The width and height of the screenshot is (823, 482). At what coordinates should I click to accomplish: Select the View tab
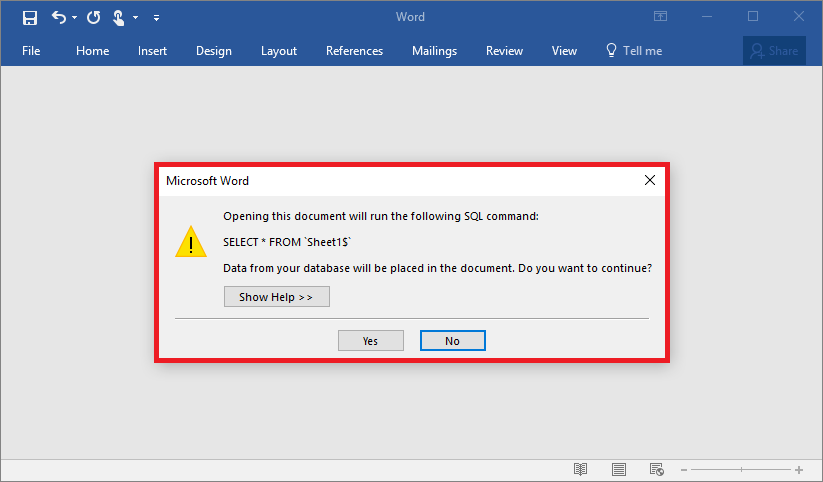tap(564, 51)
